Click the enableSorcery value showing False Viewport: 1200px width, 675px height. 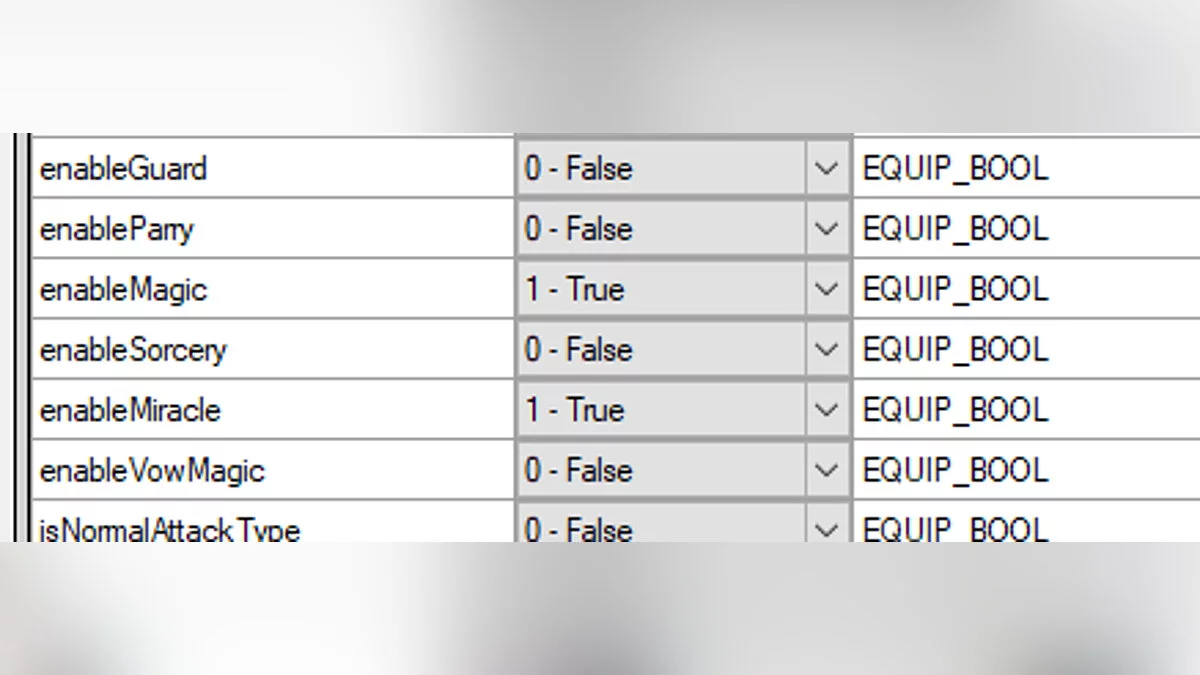click(660, 350)
